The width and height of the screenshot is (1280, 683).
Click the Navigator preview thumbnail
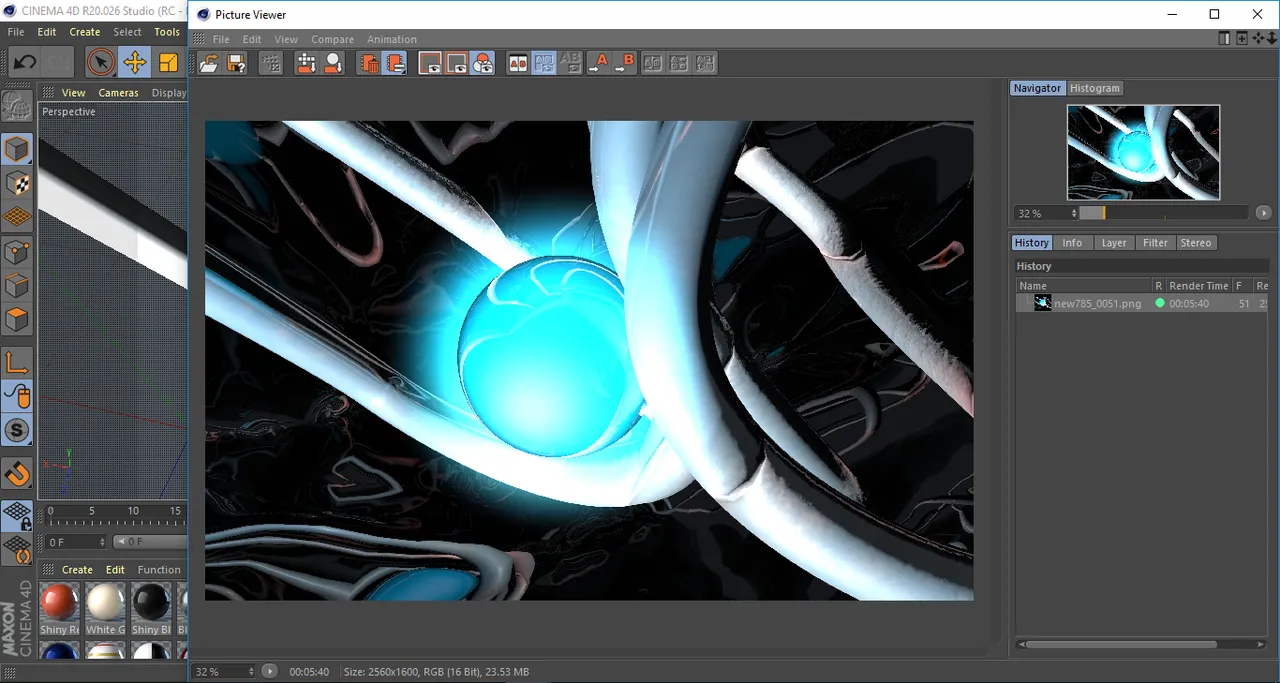(1143, 152)
